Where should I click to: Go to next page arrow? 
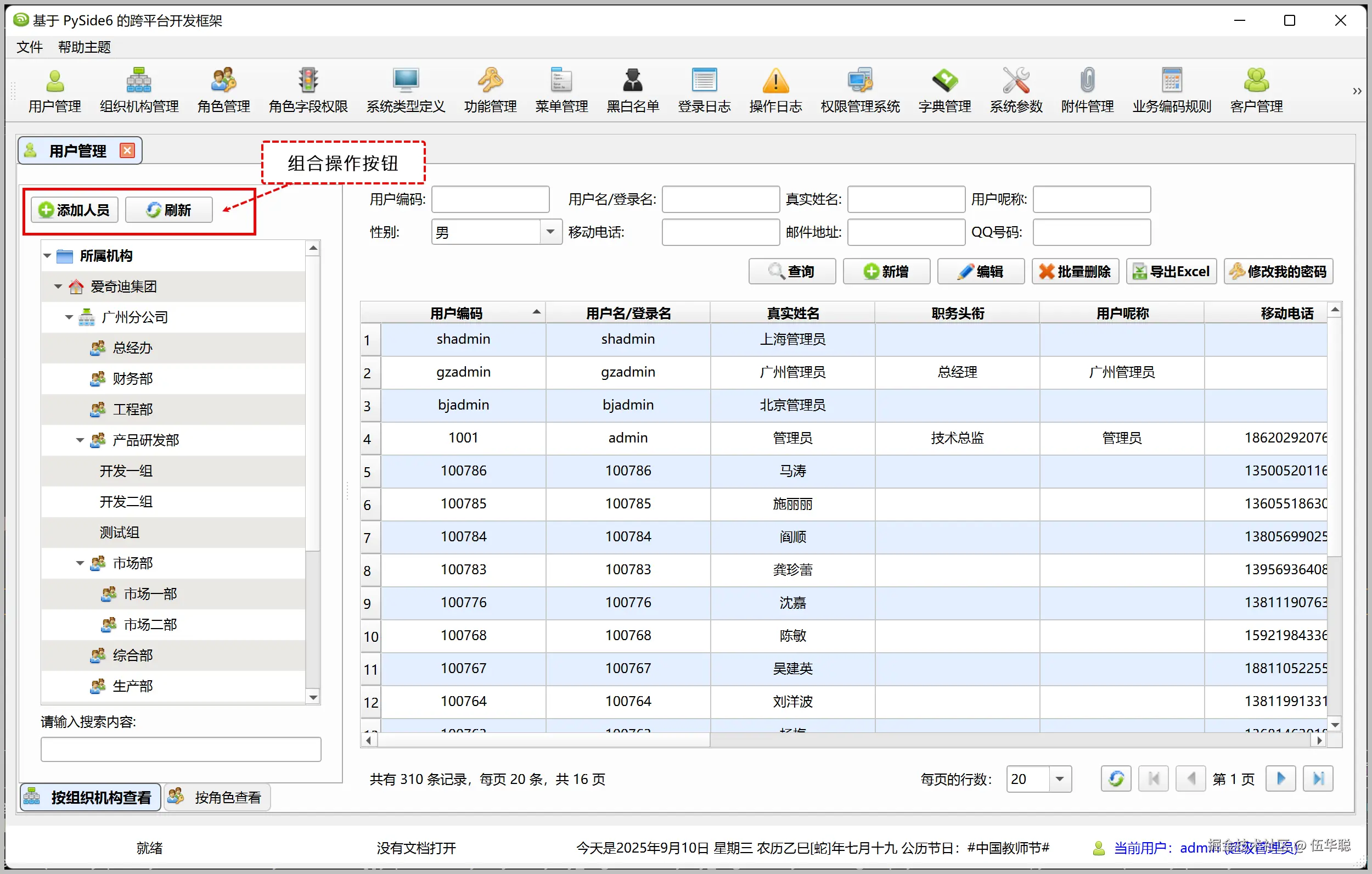click(x=1280, y=779)
